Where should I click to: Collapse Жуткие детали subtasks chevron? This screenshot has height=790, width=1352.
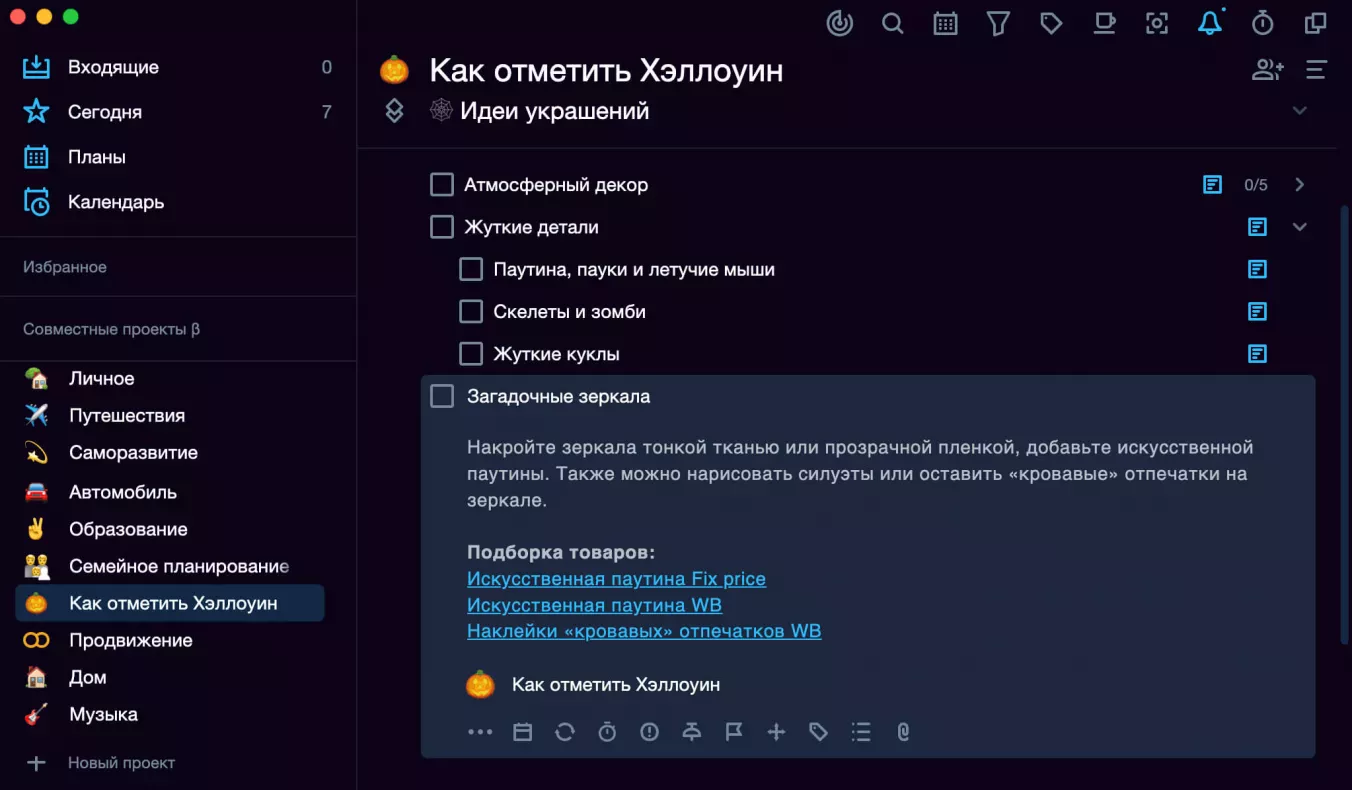[x=1300, y=227]
